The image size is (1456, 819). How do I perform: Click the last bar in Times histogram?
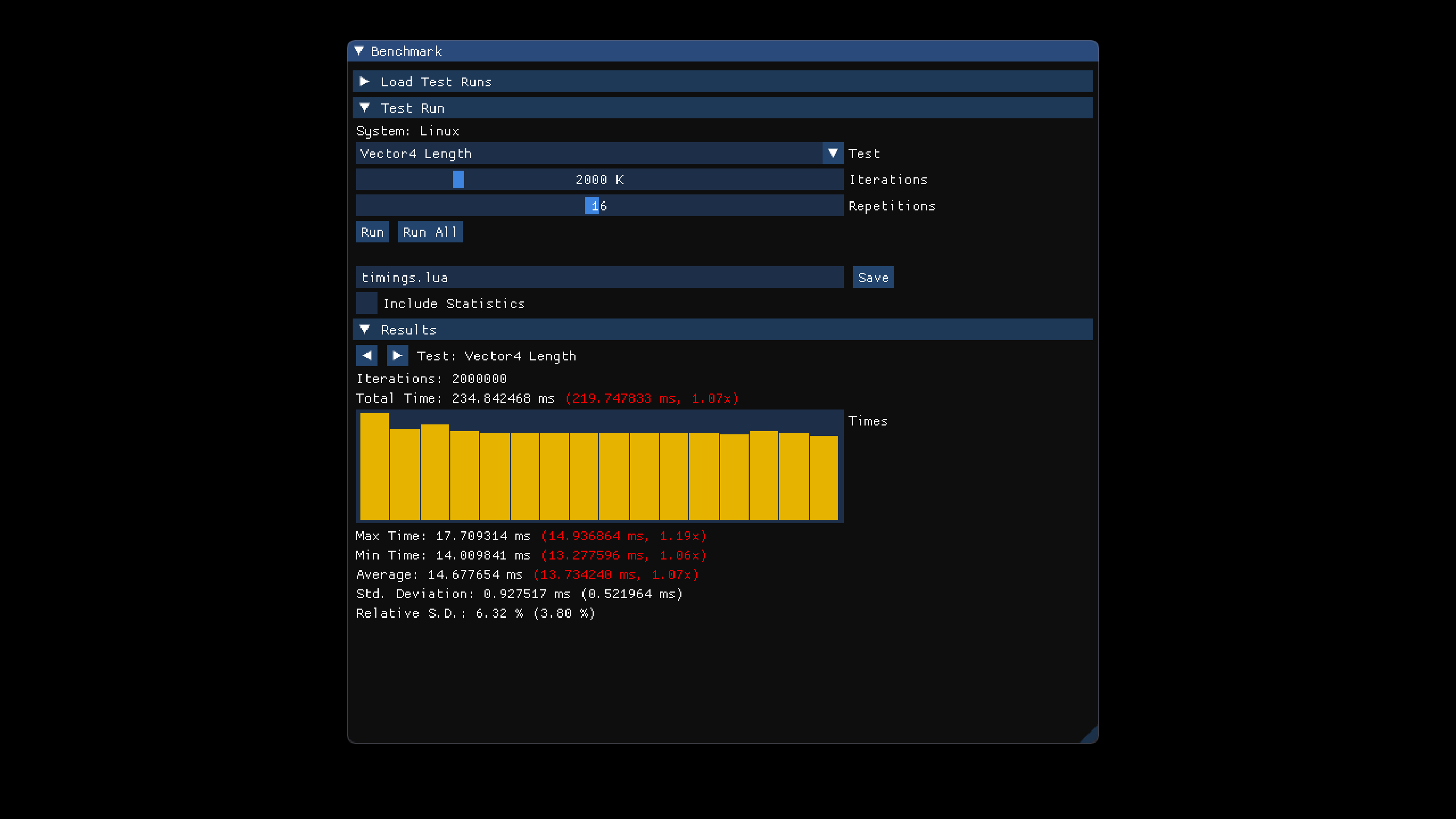pos(824,478)
